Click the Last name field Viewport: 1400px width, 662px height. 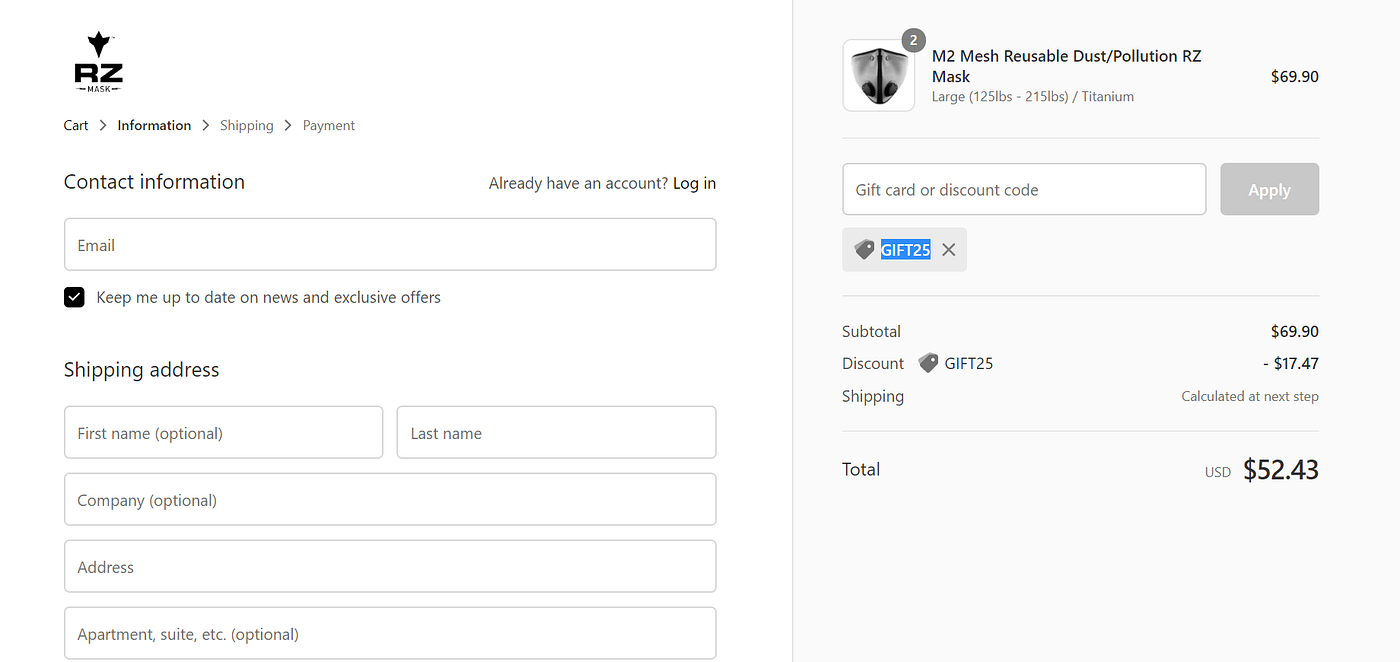click(556, 433)
